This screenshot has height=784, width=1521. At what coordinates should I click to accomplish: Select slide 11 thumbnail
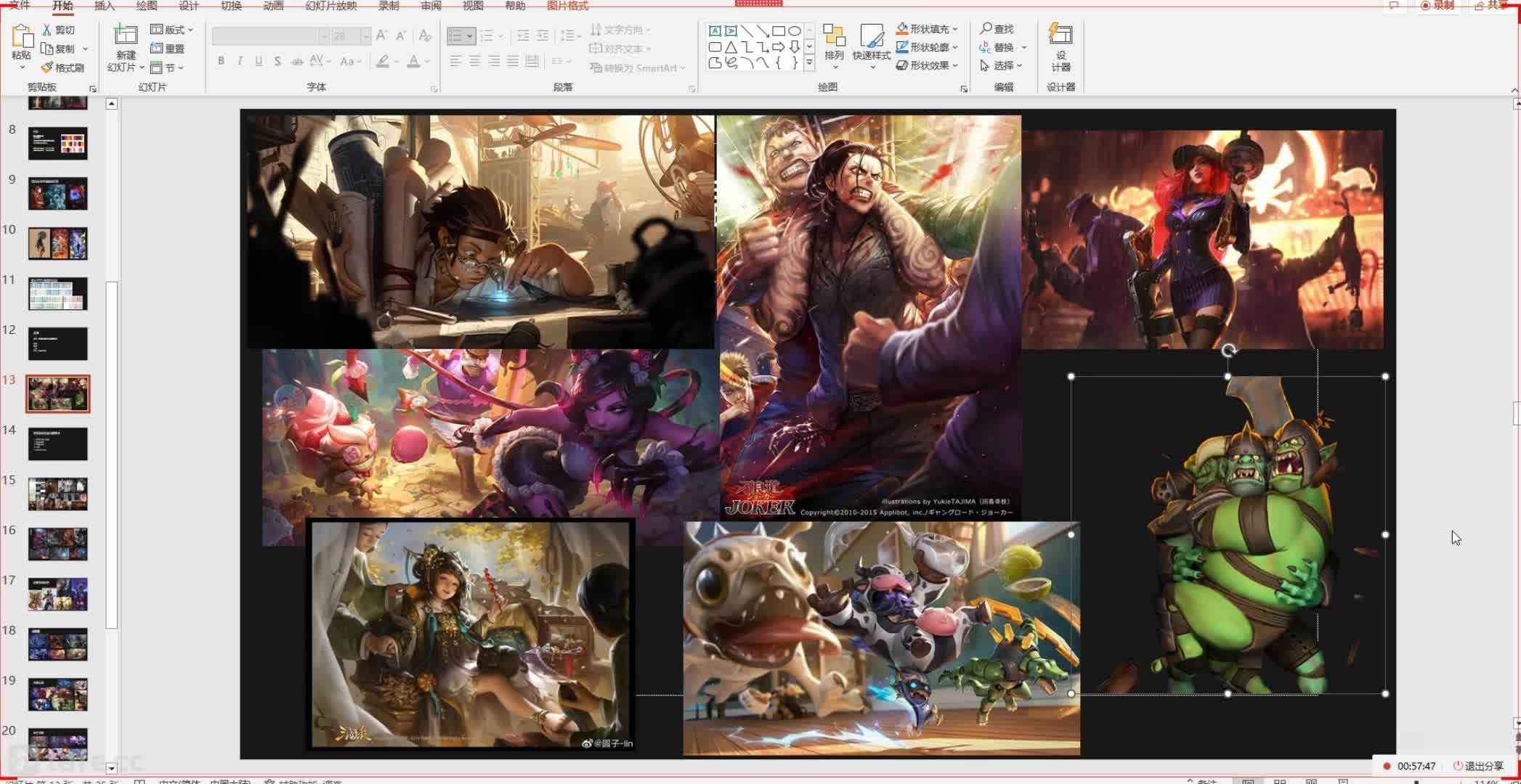point(58,293)
